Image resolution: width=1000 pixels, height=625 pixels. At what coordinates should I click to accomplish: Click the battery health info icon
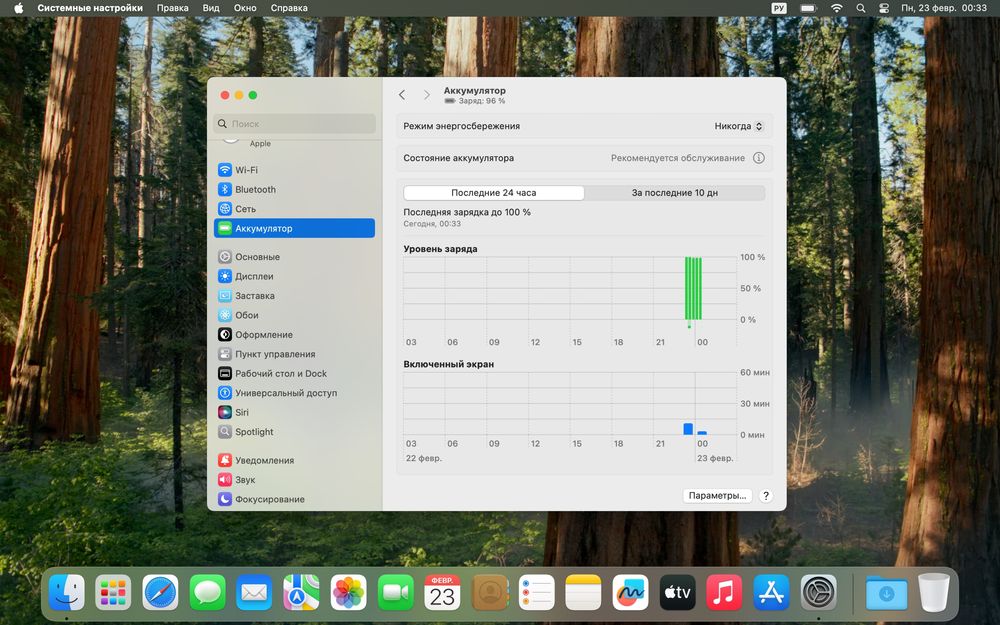[758, 158]
